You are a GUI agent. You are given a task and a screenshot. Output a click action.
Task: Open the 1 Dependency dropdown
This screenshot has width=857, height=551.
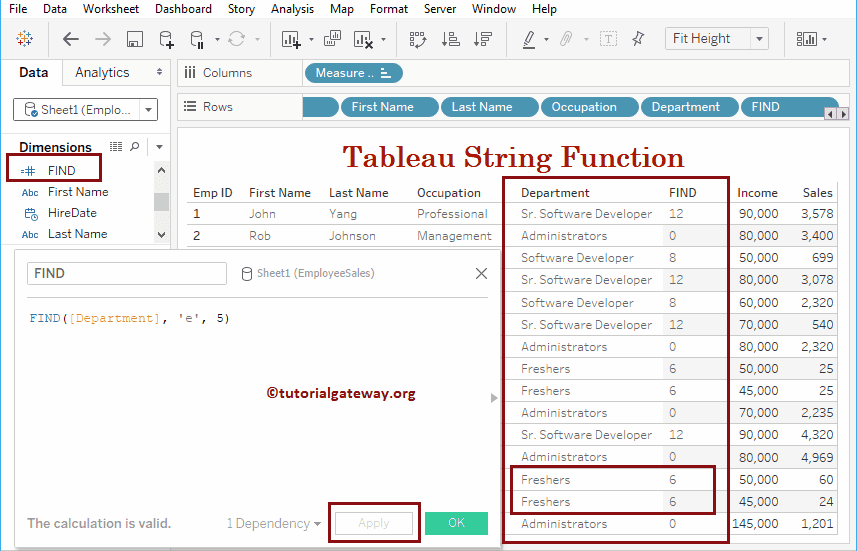pyautogui.click(x=274, y=523)
